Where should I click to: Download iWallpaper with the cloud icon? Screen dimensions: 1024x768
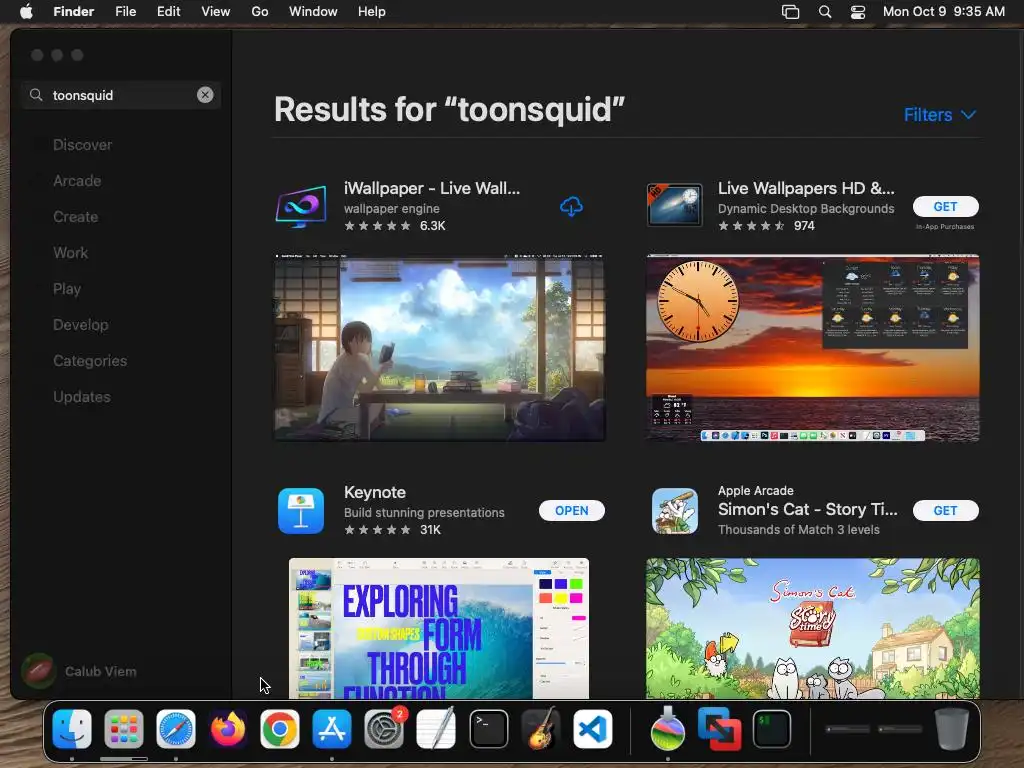(x=571, y=207)
